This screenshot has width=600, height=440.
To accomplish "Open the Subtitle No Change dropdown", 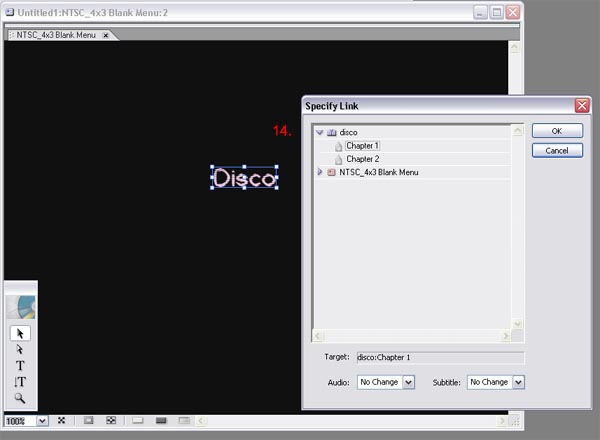I will tap(518, 382).
